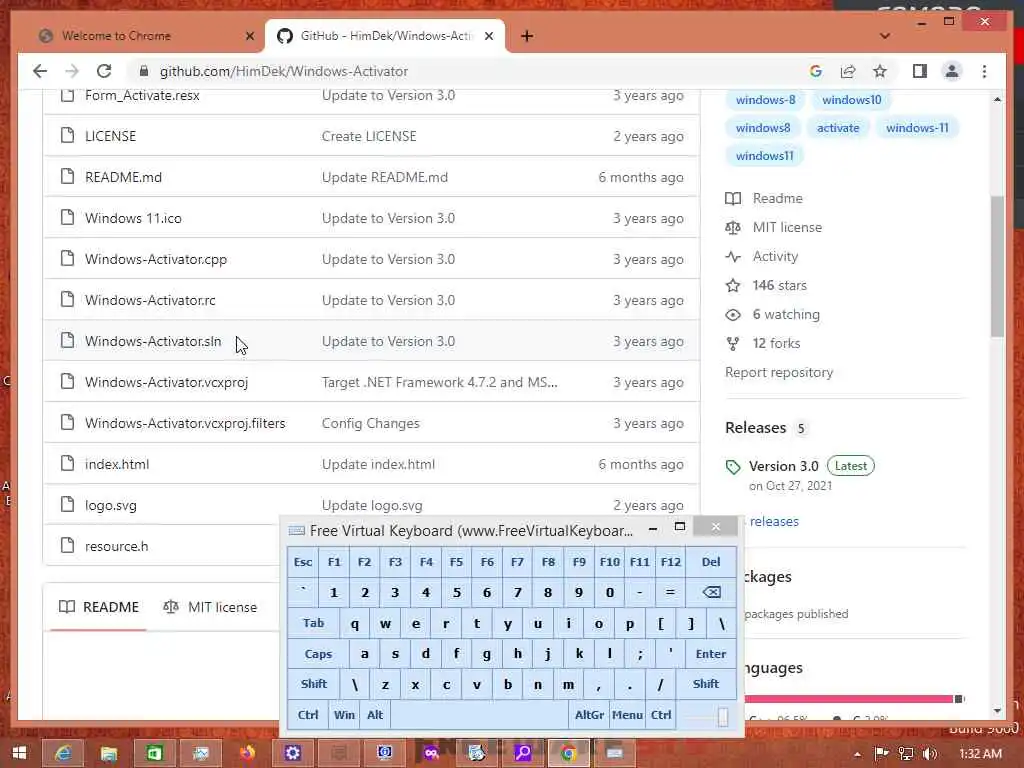Click Target .NET Framework 4.7.2 commit message
Screen dimensions: 1024x768
[440, 382]
